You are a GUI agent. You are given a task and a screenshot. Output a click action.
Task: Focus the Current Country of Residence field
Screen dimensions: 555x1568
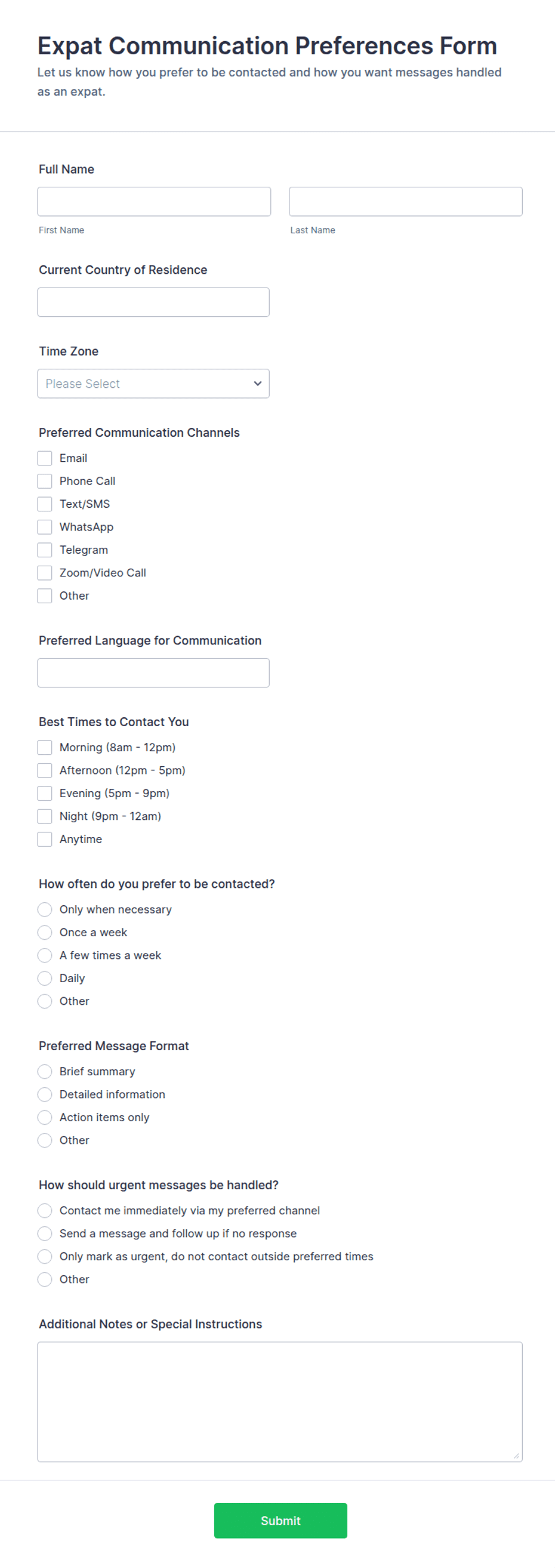[153, 302]
